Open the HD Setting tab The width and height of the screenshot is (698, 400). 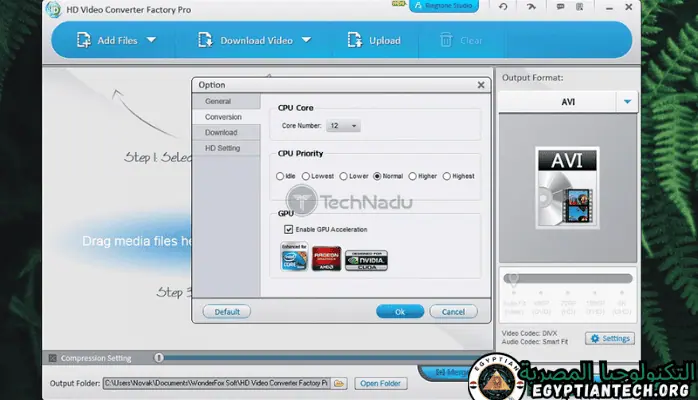(226, 148)
